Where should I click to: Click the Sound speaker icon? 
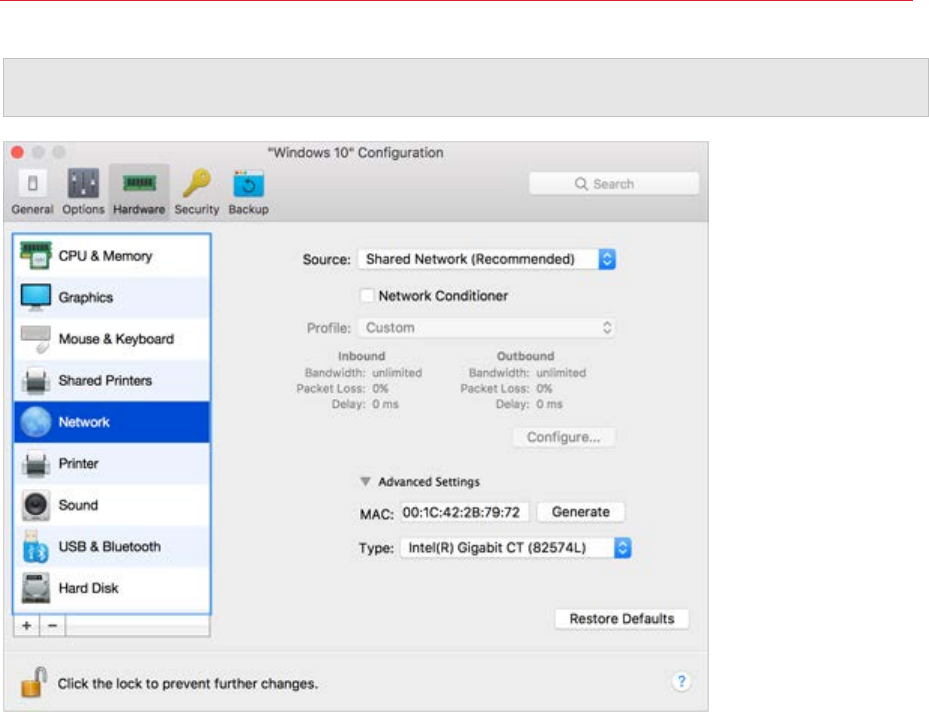click(36, 505)
